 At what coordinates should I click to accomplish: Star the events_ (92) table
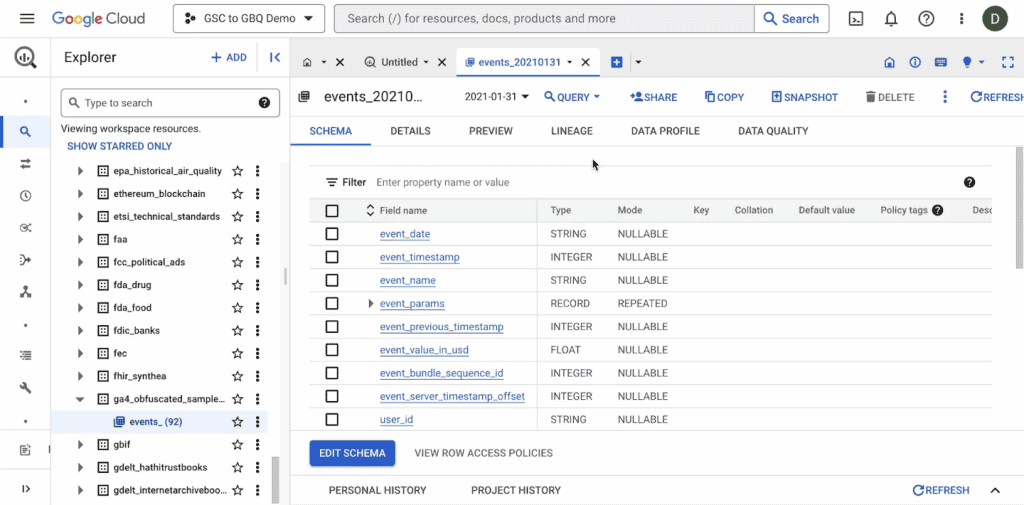point(238,422)
